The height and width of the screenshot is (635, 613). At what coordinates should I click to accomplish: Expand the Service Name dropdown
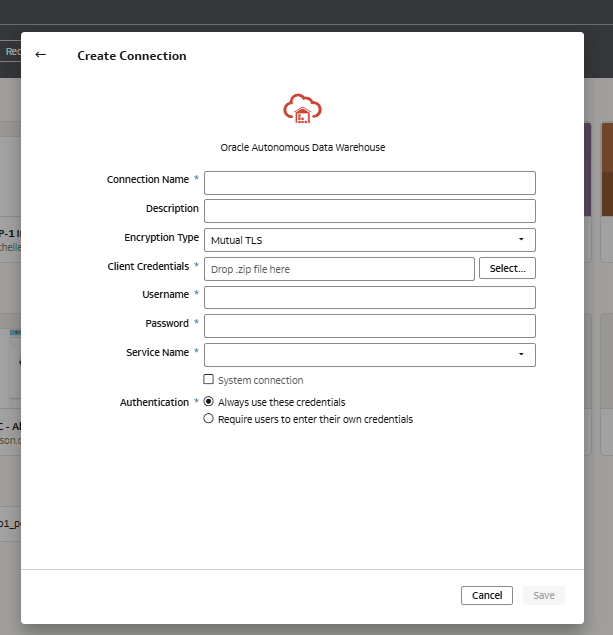point(370,355)
